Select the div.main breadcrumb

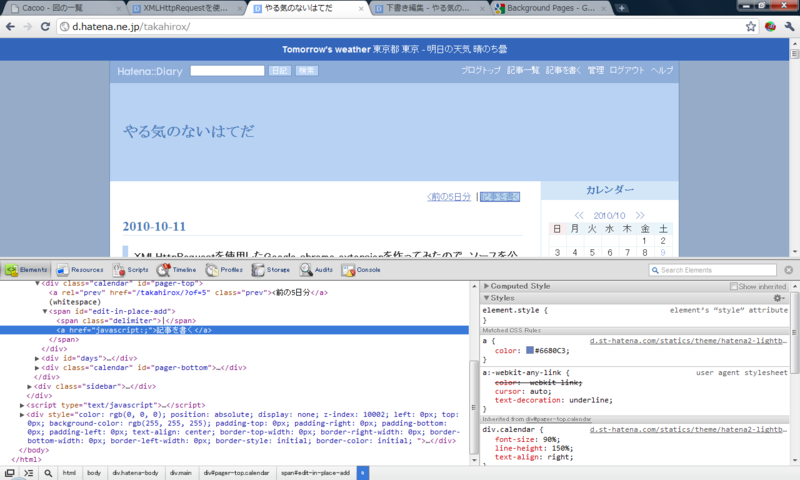pyautogui.click(x=181, y=473)
